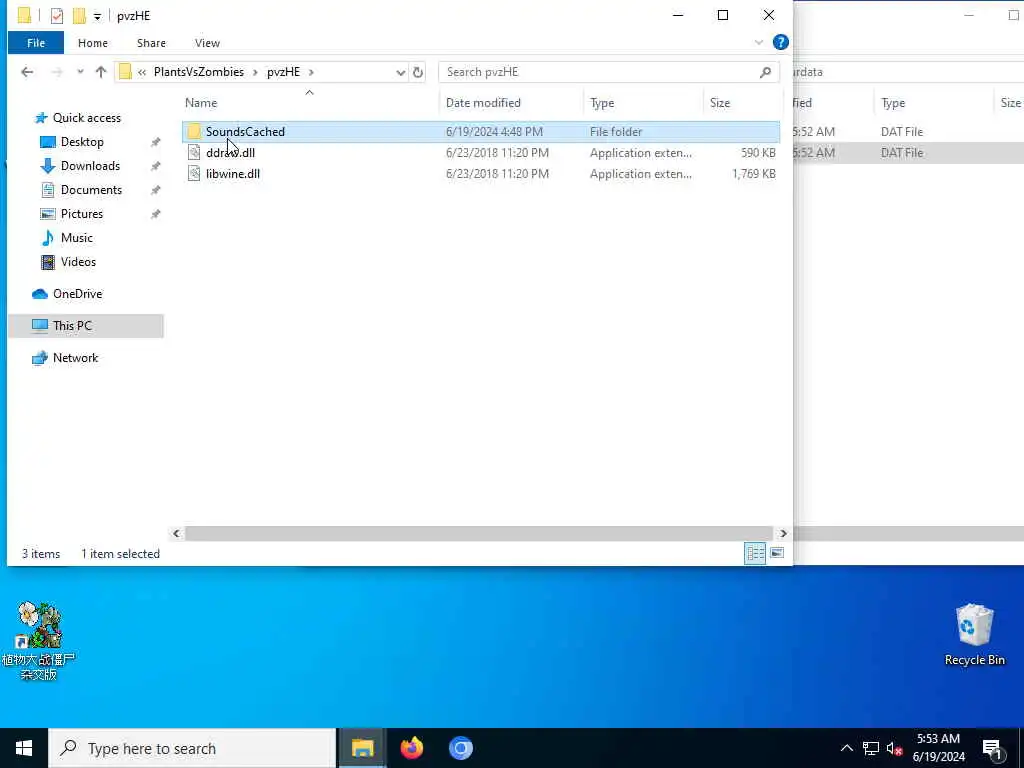This screenshot has height=768, width=1024.
Task: Expand the chevron after the pvzHE breadcrumb
Action: (x=311, y=72)
